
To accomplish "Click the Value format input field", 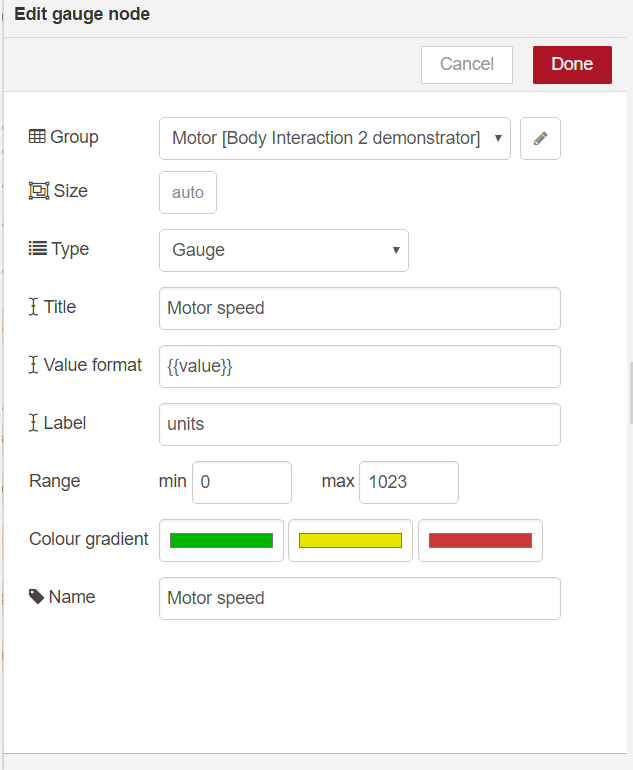I will click(x=359, y=366).
